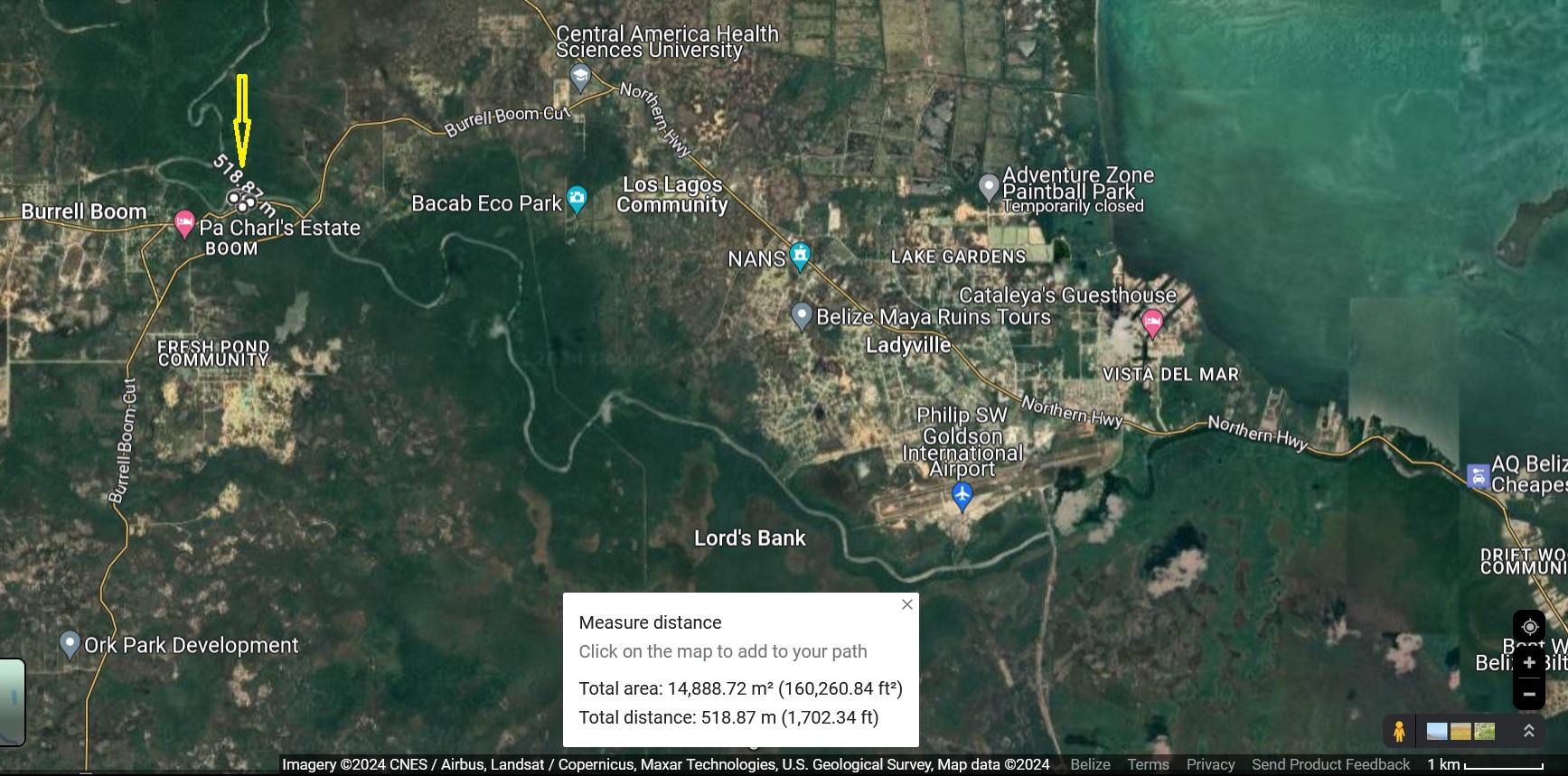Open the Bacab Eco Park camera marker
This screenshot has width=1568, height=776.
click(x=577, y=200)
